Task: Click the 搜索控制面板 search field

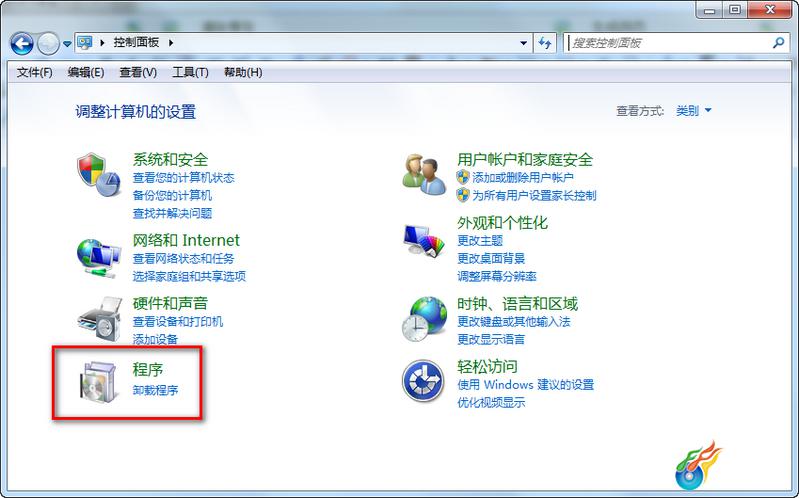Action: [670, 43]
